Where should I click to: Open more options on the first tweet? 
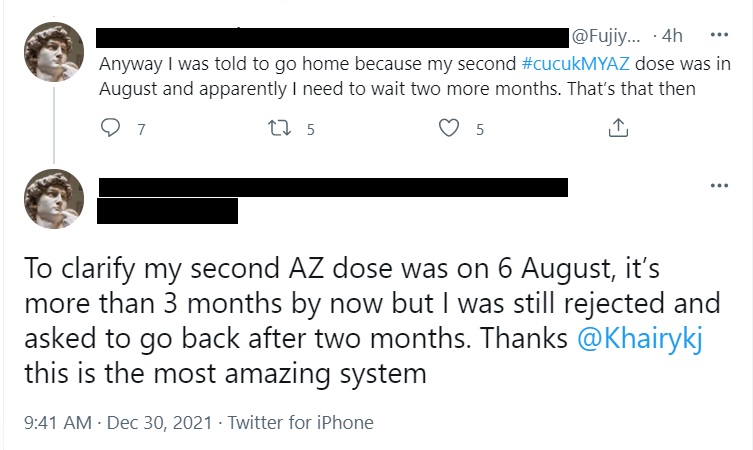click(718, 34)
